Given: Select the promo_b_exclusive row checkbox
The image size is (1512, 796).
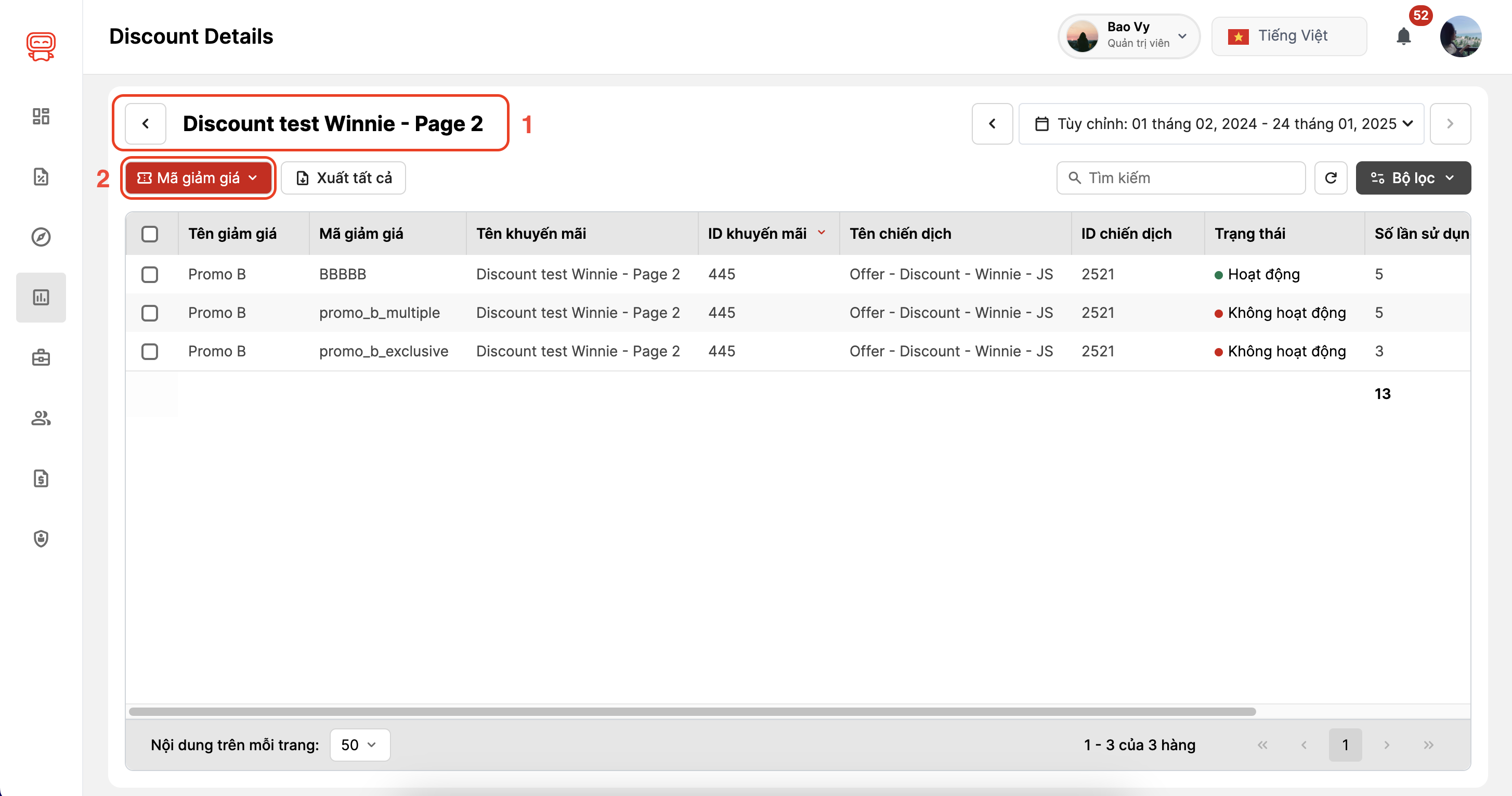Looking at the screenshot, I should click(150, 351).
